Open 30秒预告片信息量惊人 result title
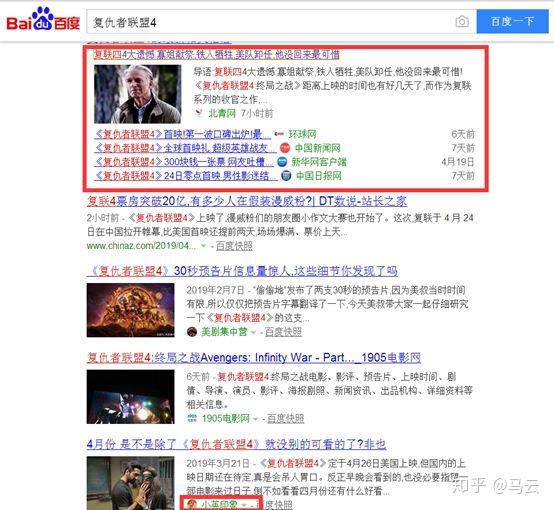Screen dimensions: 554x510 pyautogui.click(x=242, y=271)
